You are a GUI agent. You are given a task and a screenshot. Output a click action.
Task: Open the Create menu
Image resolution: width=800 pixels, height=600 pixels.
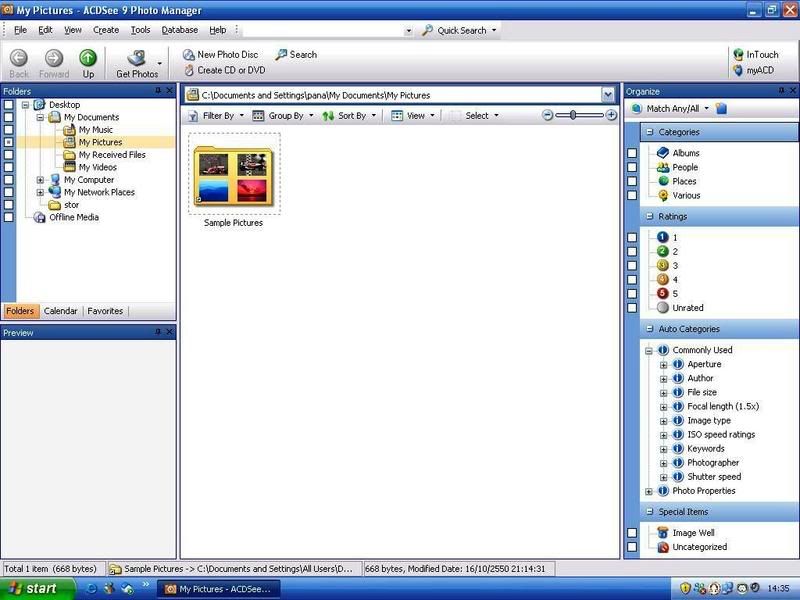click(106, 30)
